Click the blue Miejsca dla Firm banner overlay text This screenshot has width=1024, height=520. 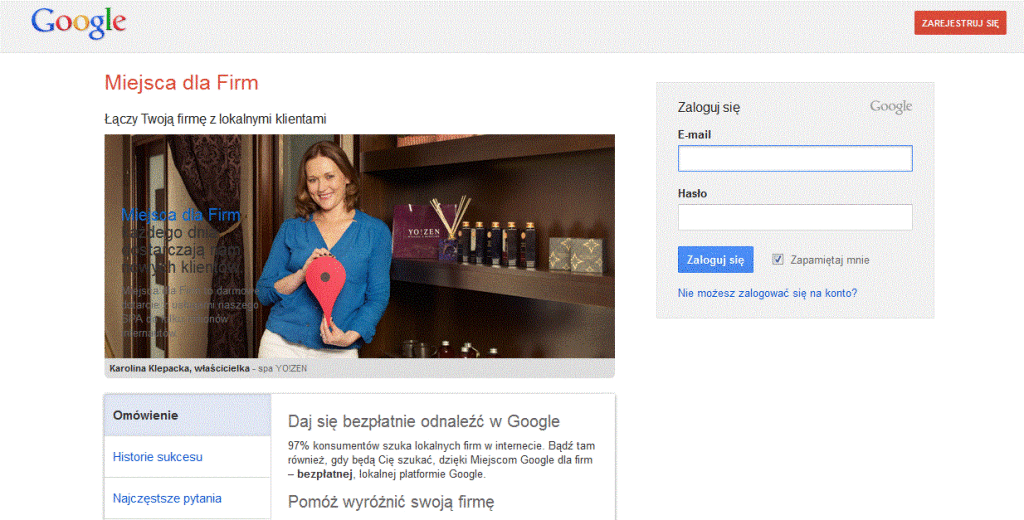coord(180,214)
